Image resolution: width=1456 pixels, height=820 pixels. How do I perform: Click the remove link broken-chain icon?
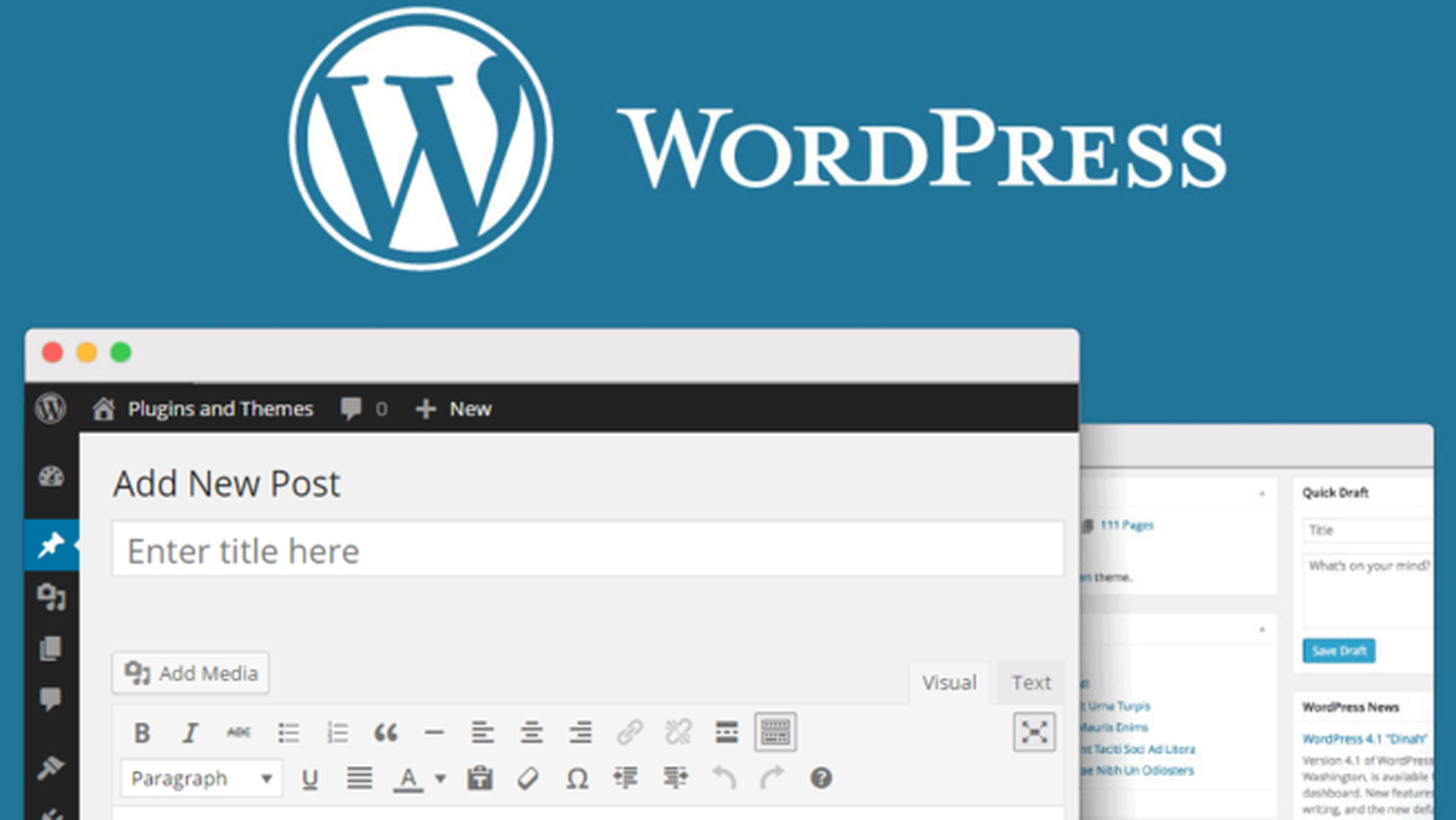678,732
